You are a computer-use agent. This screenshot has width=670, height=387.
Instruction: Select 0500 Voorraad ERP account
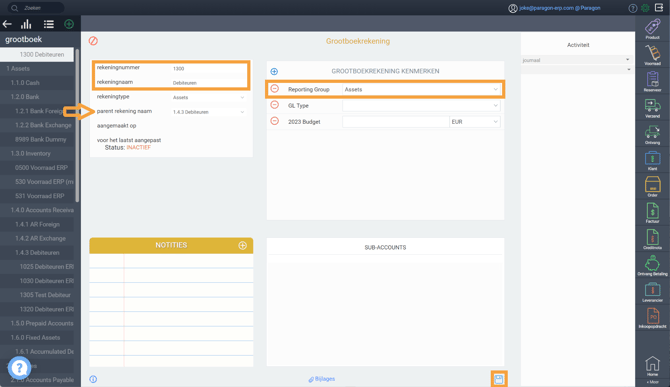(x=37, y=167)
